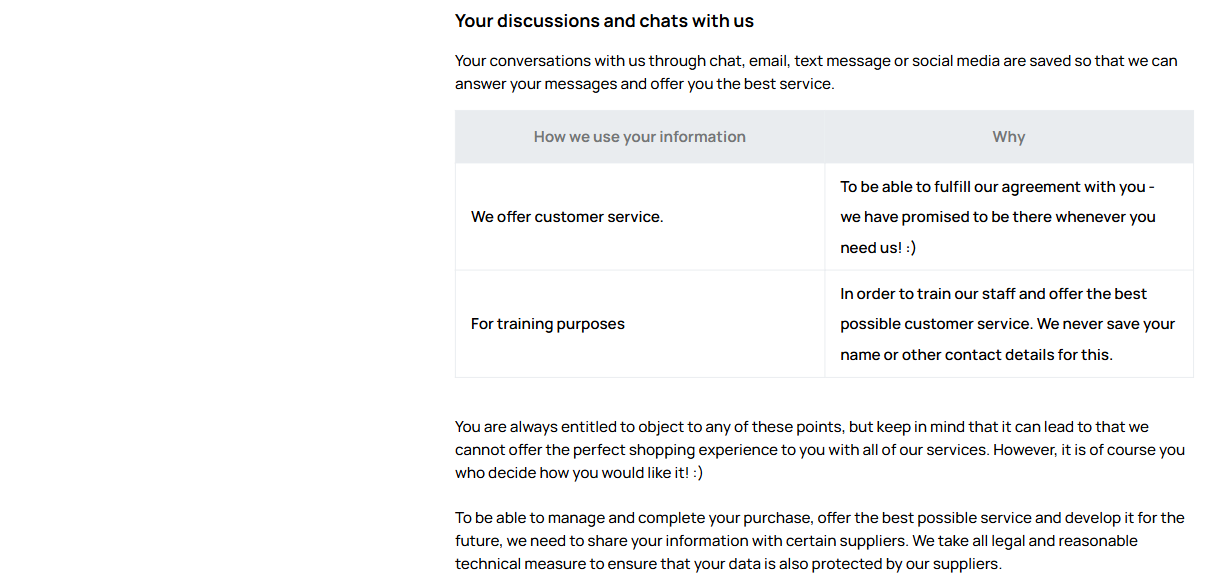This screenshot has height=585, width=1209.
Task: Click the line "we have promised to be there whenever you"
Action: point(997,217)
